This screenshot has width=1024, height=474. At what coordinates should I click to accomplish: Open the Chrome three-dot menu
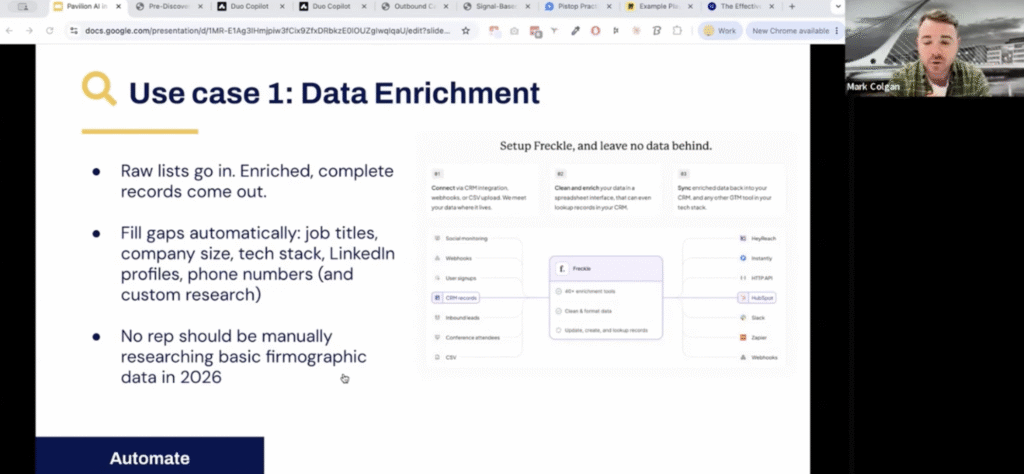click(837, 31)
